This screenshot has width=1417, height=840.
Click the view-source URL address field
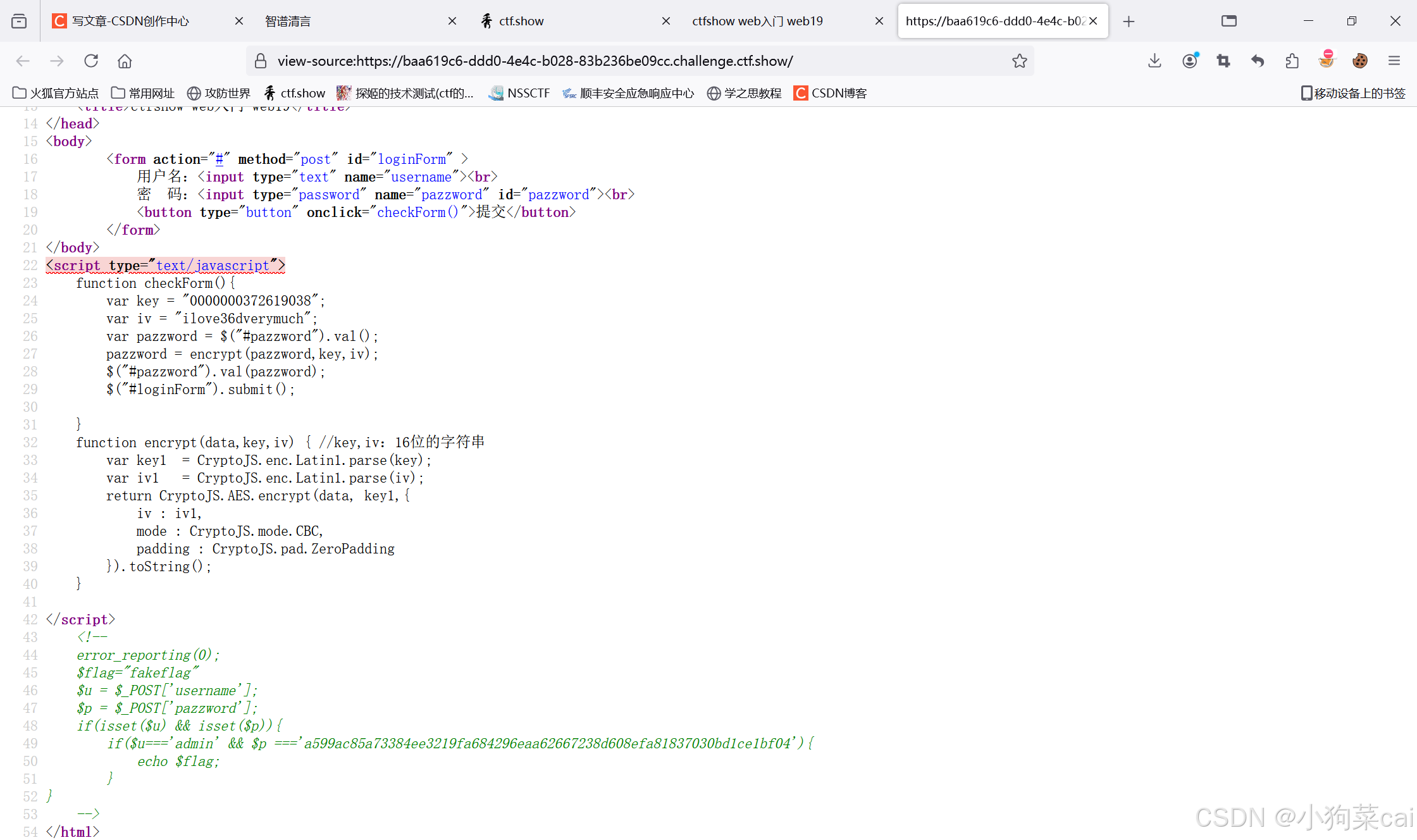point(535,61)
